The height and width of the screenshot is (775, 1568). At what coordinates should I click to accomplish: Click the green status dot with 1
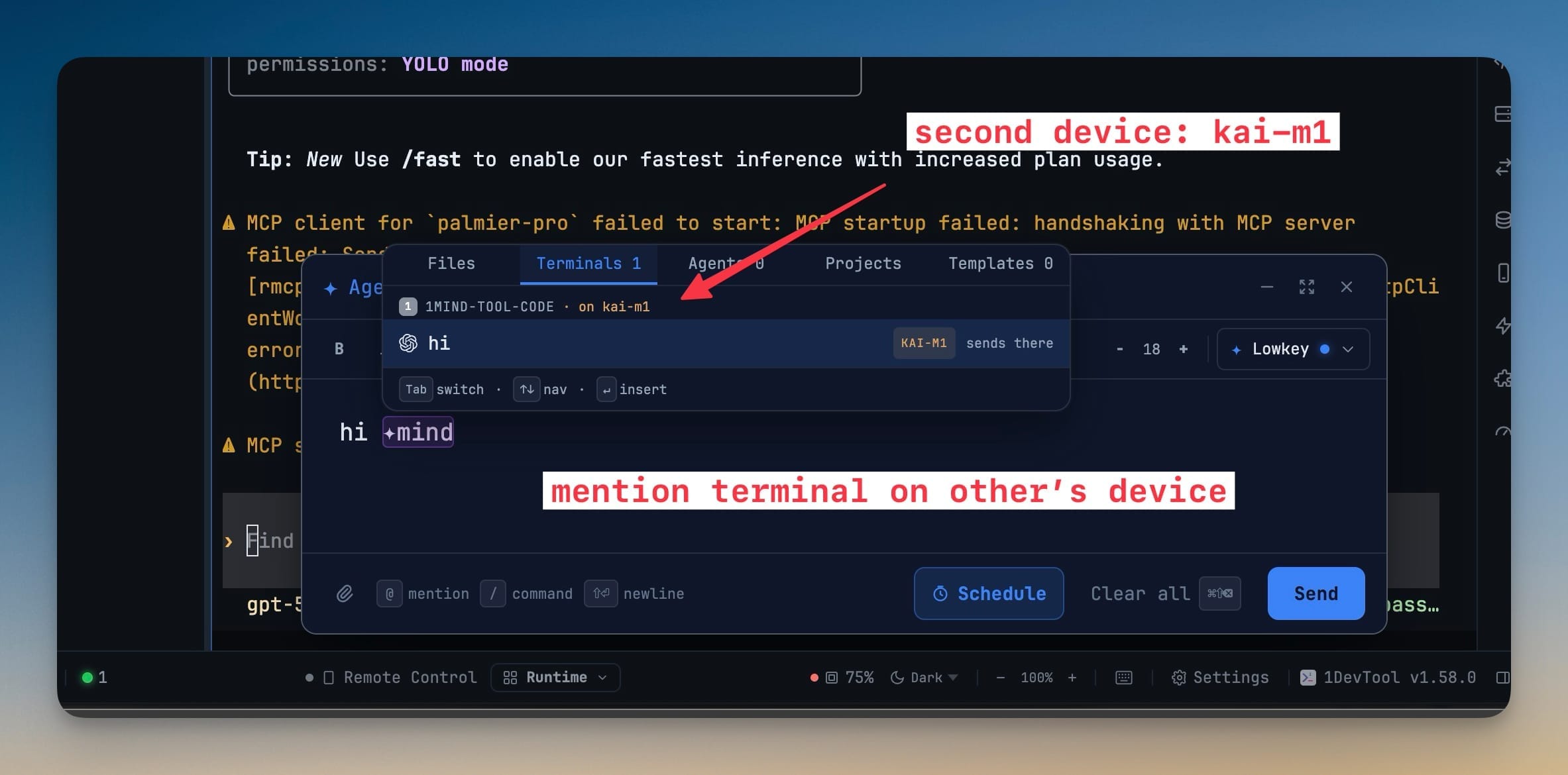[87, 678]
